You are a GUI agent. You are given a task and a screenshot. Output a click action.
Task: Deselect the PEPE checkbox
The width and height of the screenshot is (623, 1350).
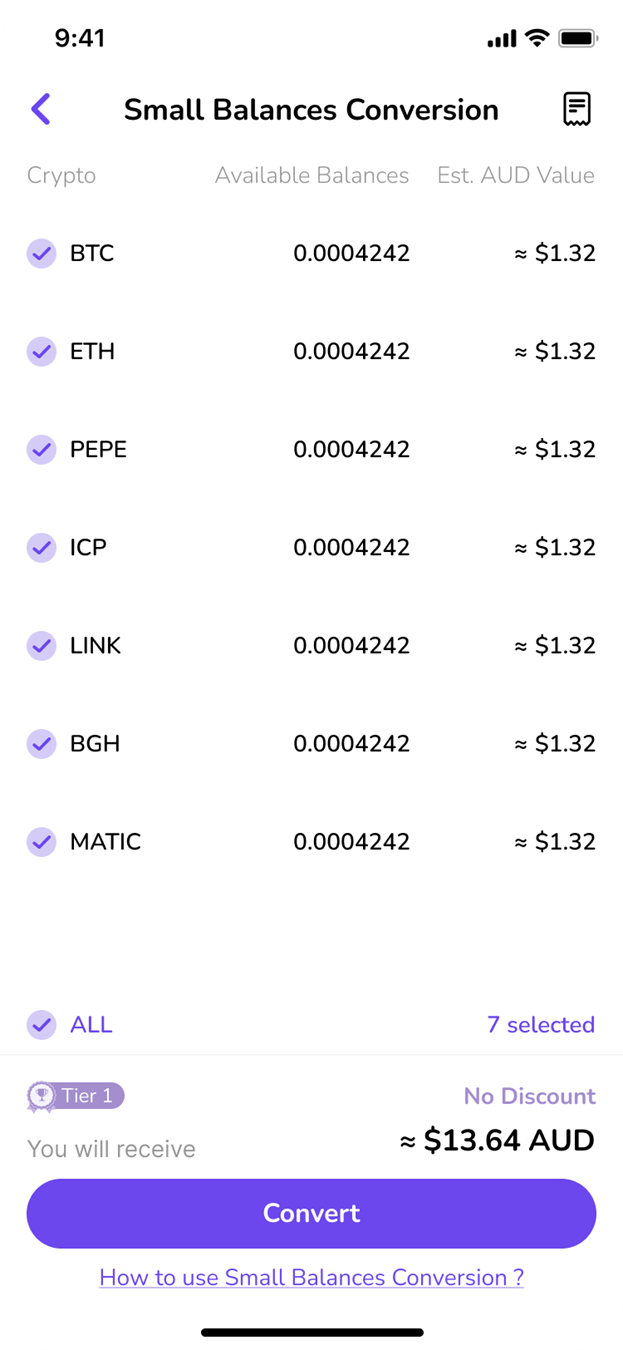click(x=41, y=450)
